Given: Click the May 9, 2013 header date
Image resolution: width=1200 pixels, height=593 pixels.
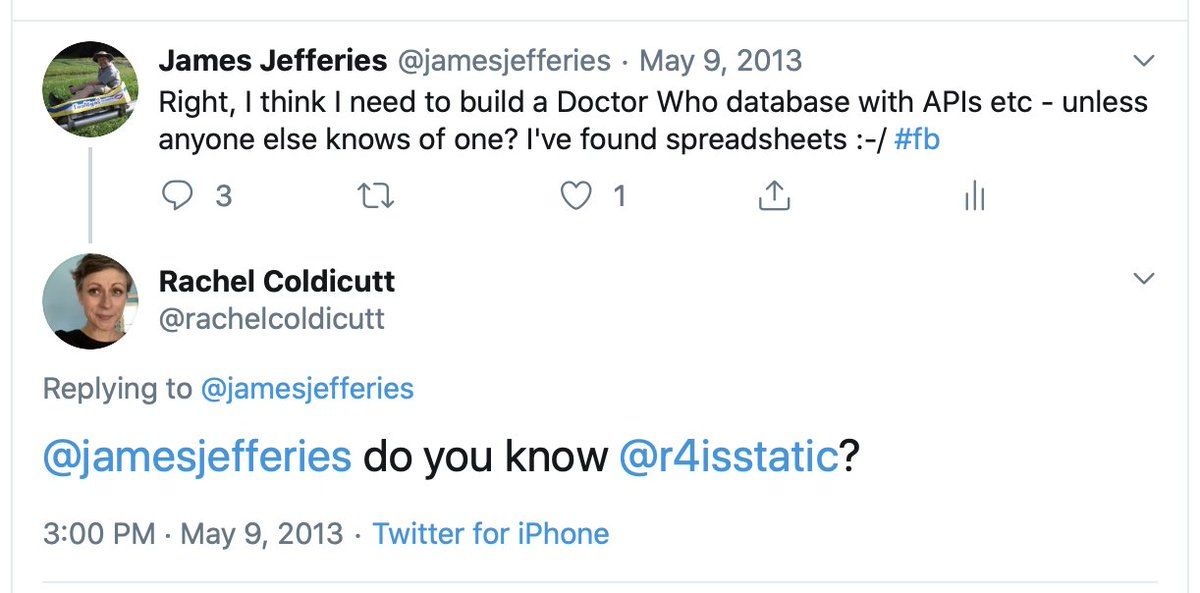Looking at the screenshot, I should coord(720,61).
